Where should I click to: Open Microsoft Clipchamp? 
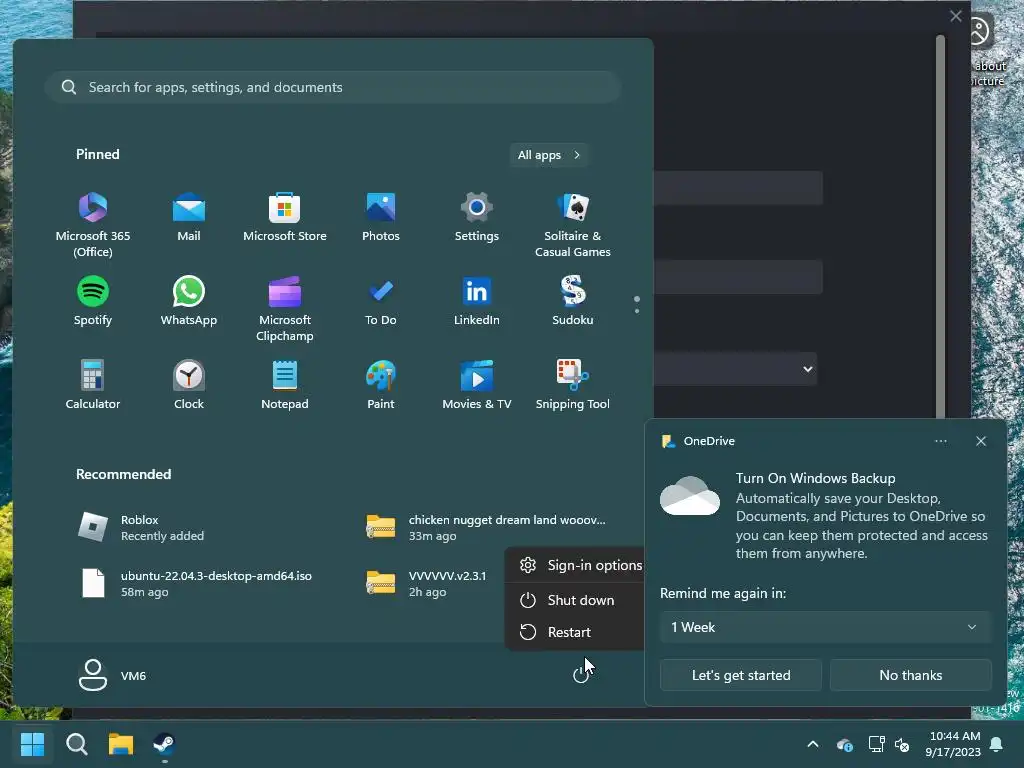(285, 309)
